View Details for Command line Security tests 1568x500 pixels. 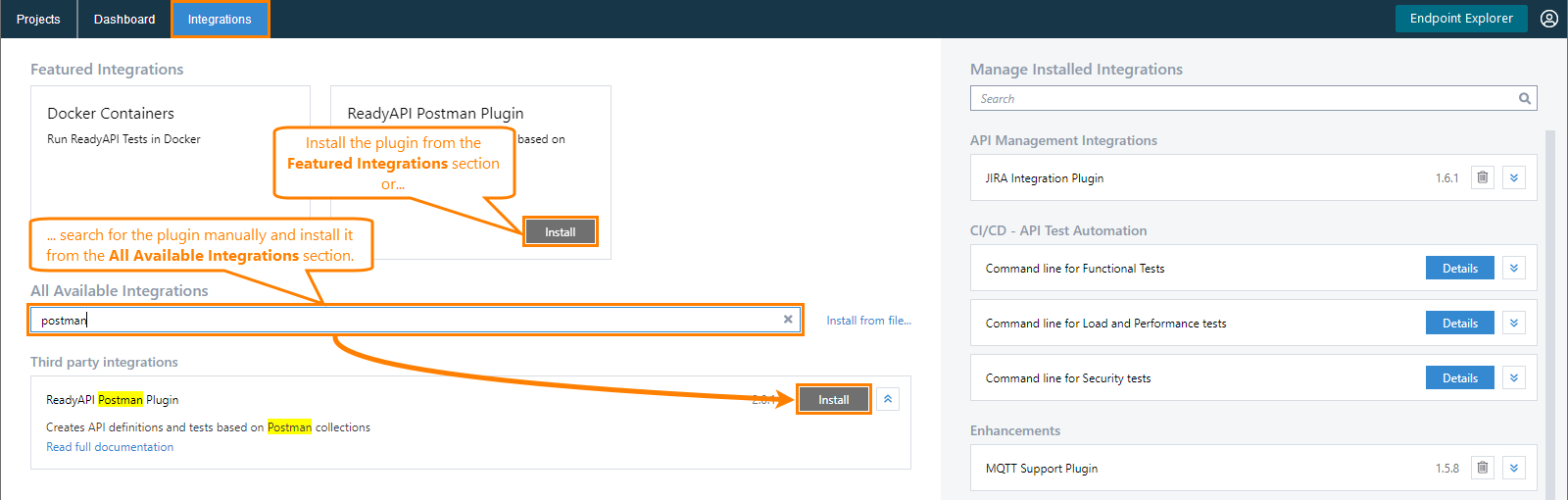point(1460,378)
